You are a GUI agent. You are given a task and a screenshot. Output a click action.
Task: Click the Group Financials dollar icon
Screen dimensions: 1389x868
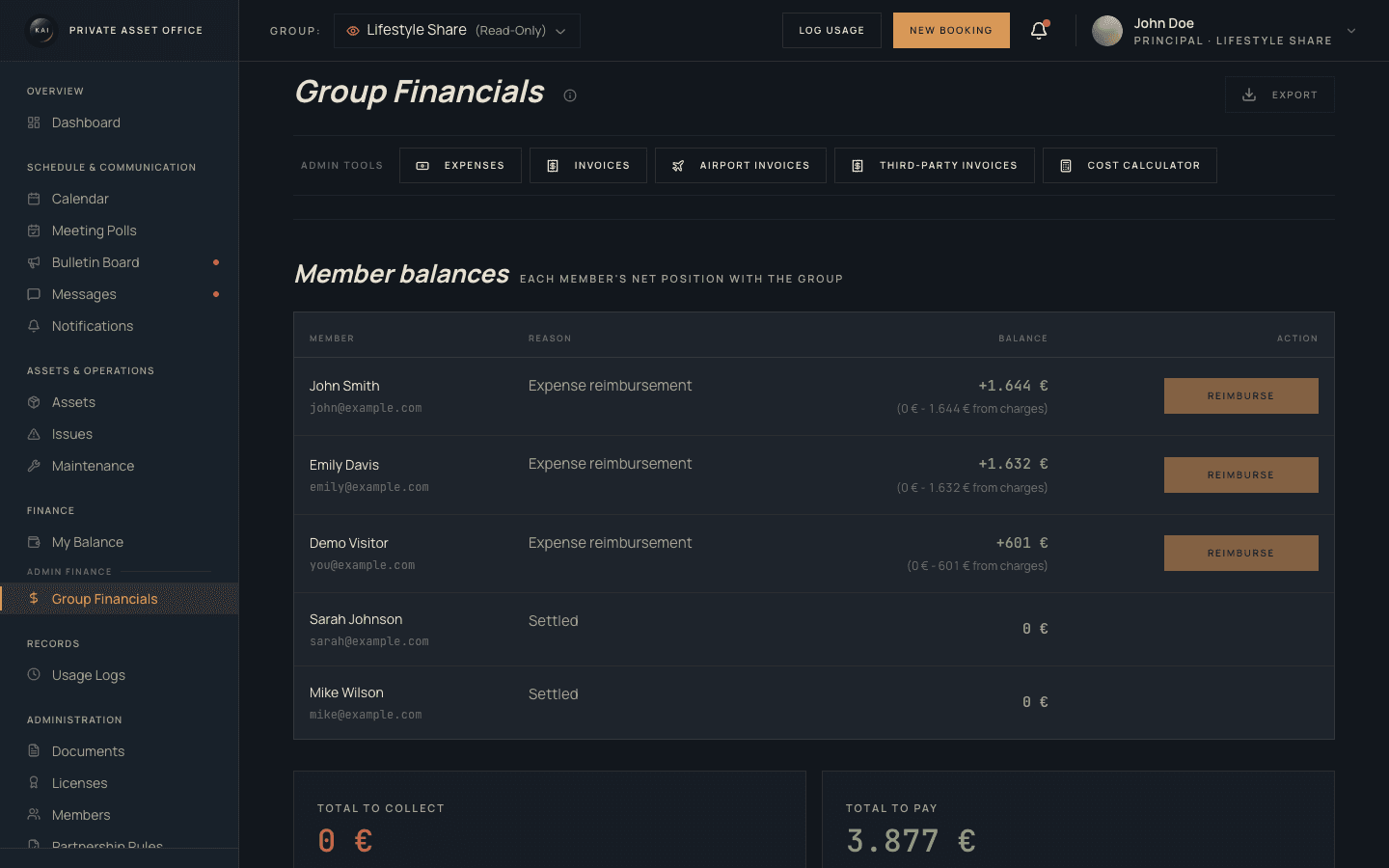point(34,599)
